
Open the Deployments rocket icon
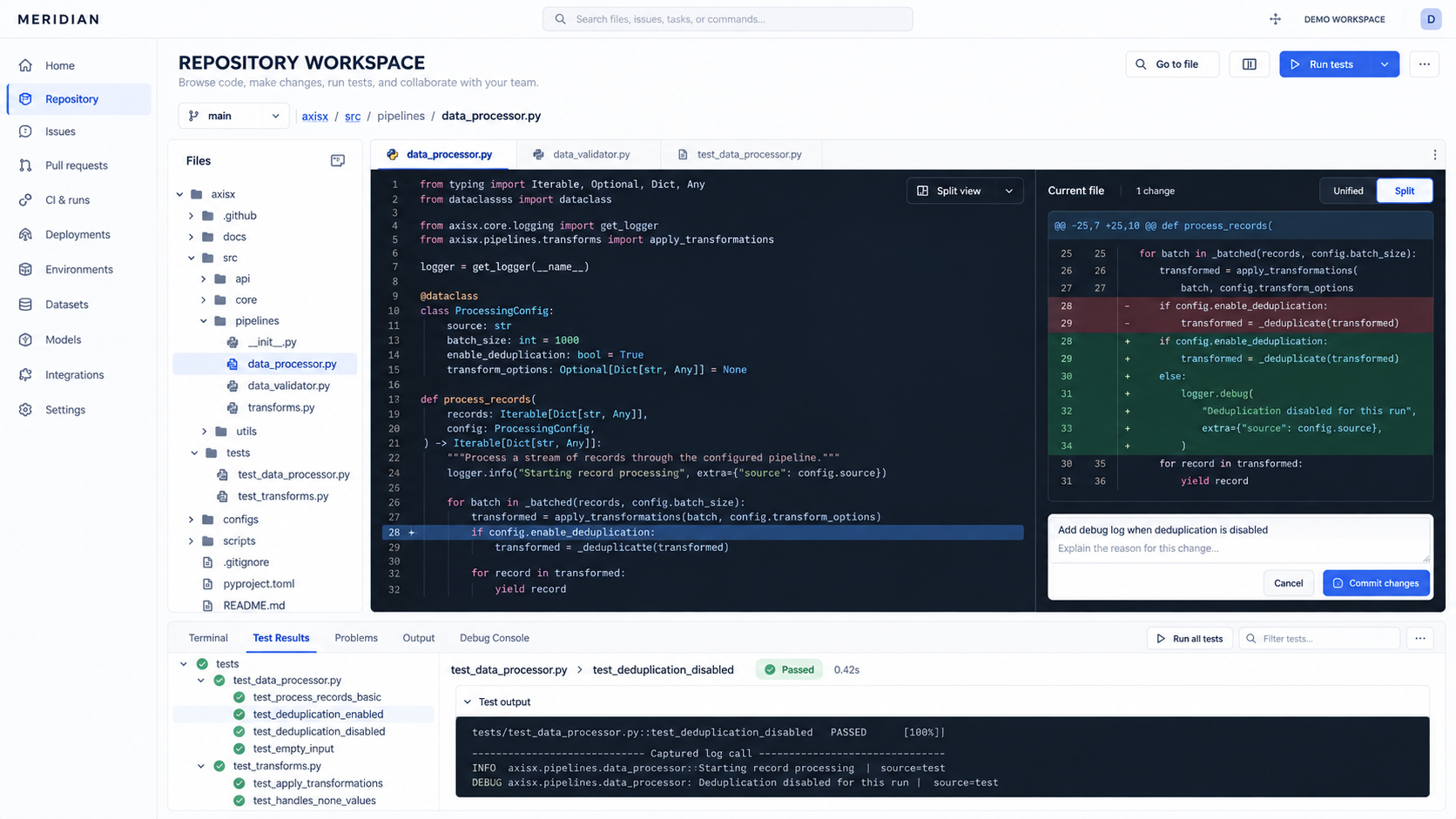click(25, 235)
